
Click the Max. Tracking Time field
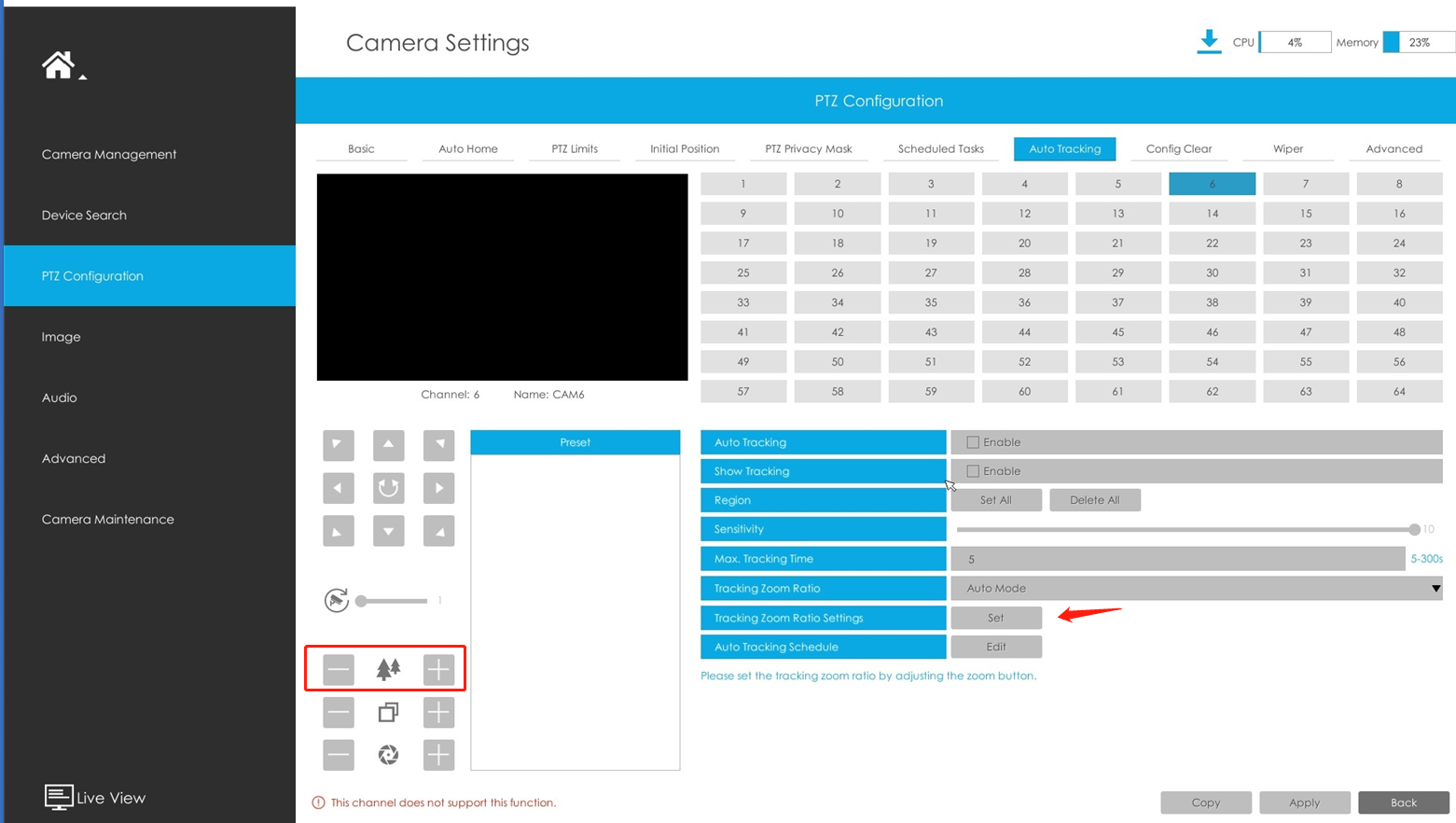(x=1178, y=559)
